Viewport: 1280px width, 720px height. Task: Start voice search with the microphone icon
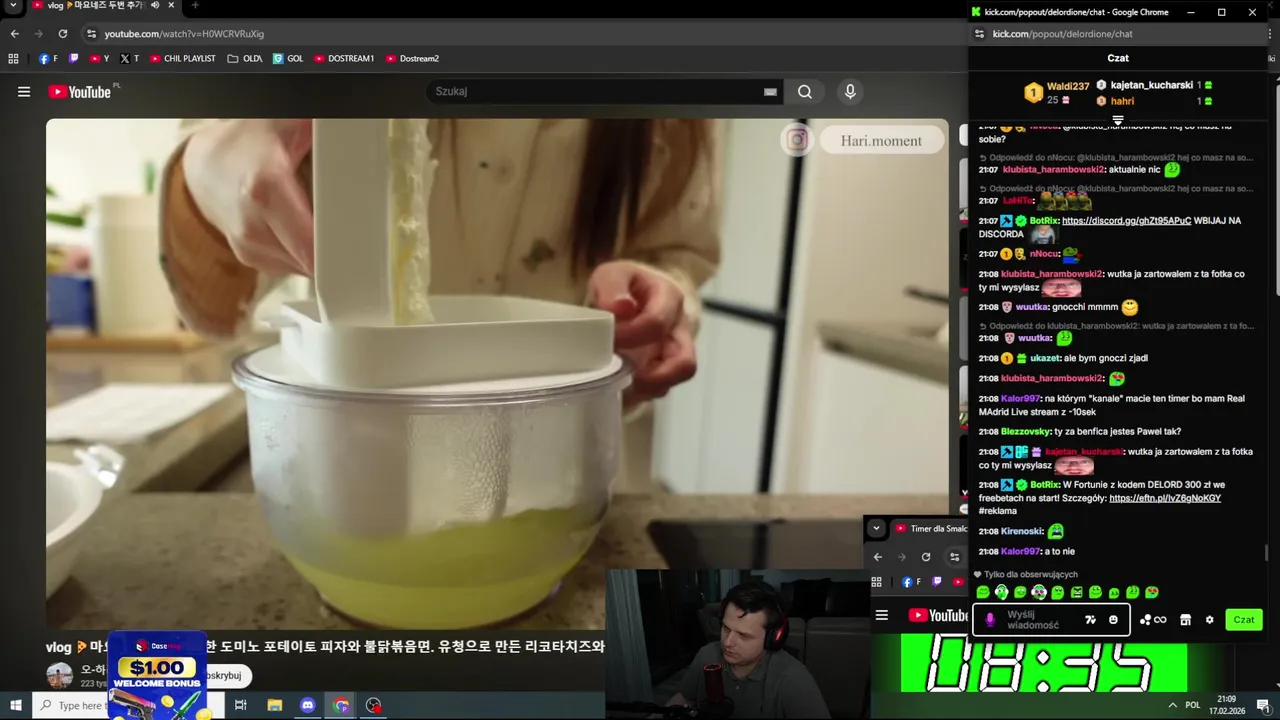point(850,92)
